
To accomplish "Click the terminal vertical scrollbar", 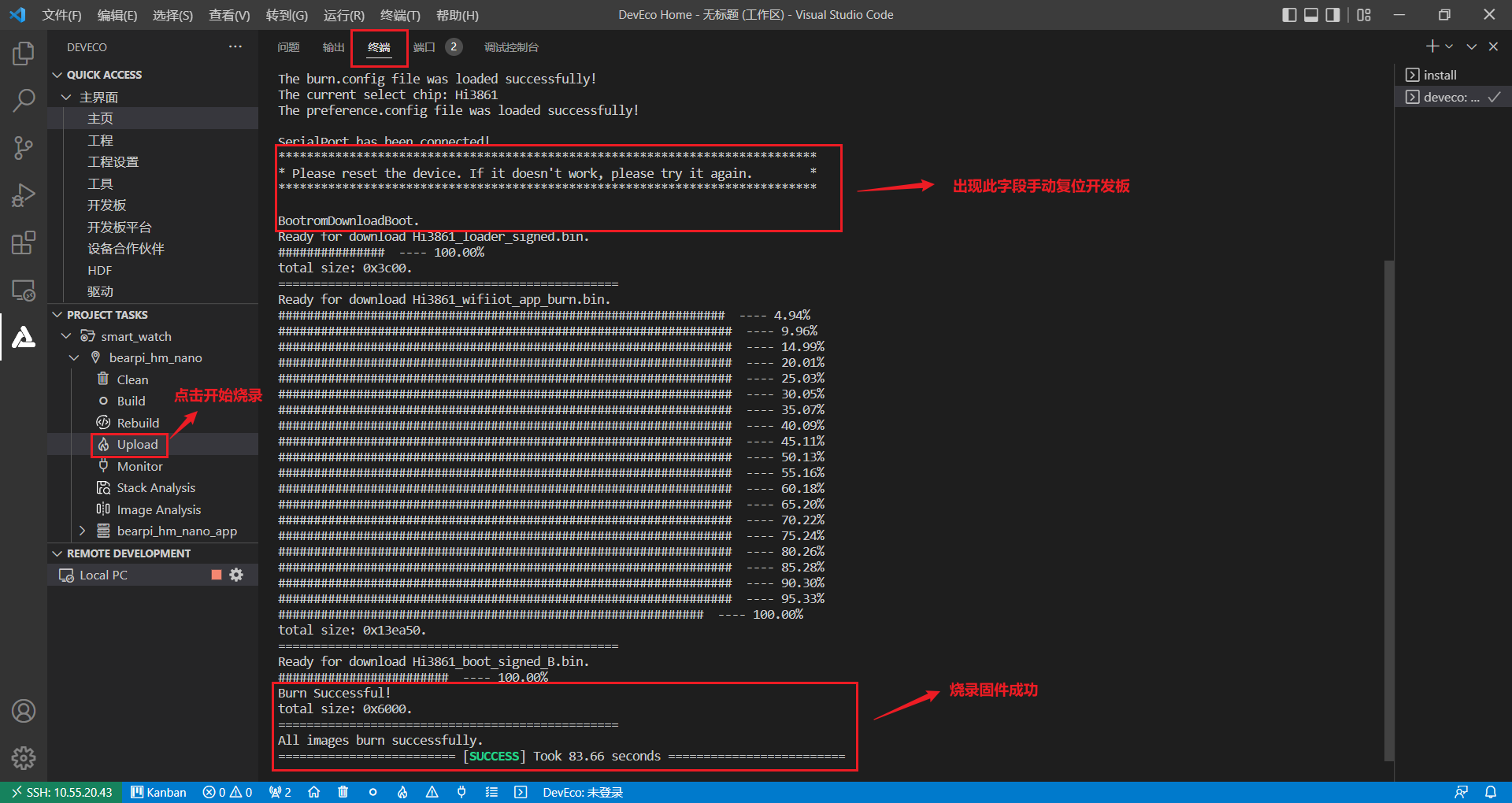I will click(x=1389, y=510).
